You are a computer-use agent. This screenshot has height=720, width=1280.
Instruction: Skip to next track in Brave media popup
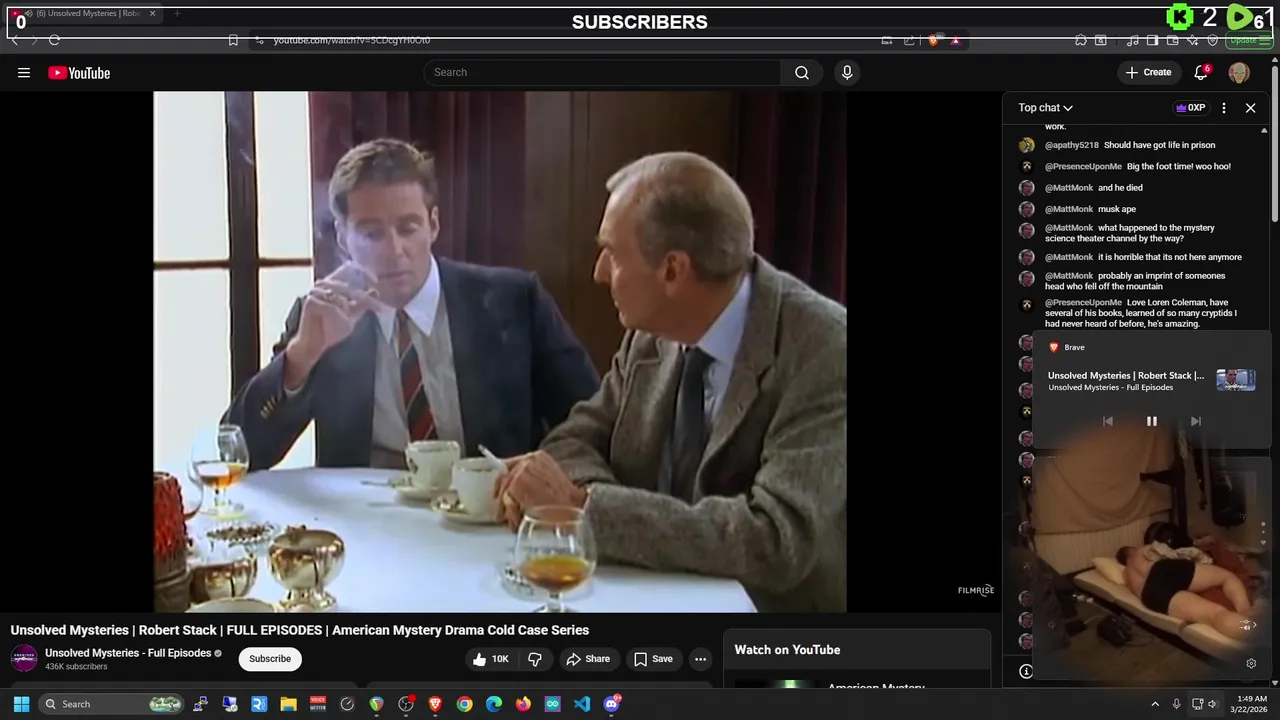click(1195, 421)
